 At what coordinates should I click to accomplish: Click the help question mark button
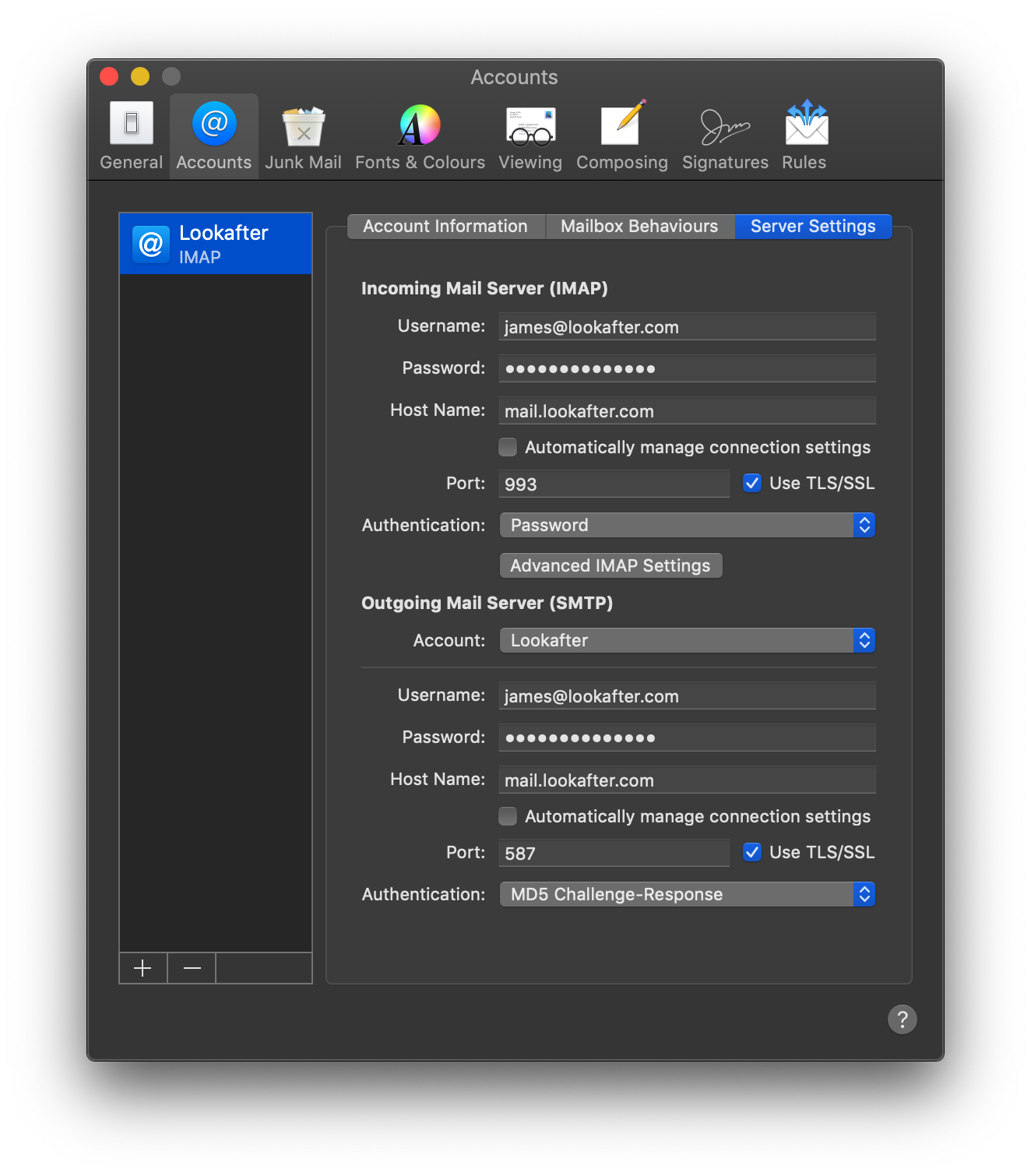point(902,1019)
